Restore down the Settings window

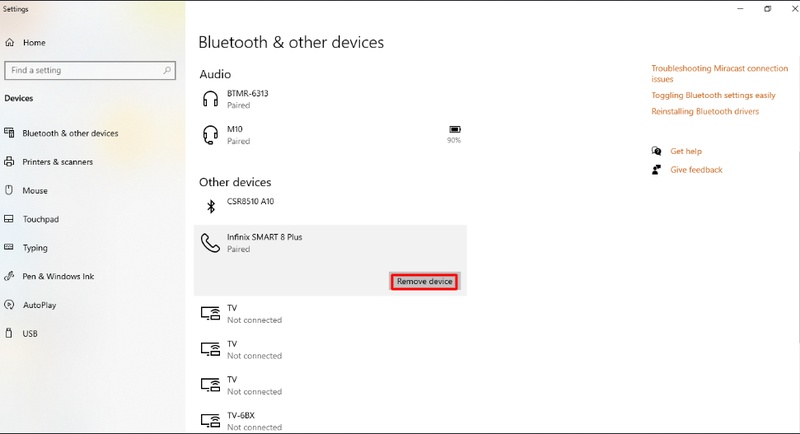(767, 9)
